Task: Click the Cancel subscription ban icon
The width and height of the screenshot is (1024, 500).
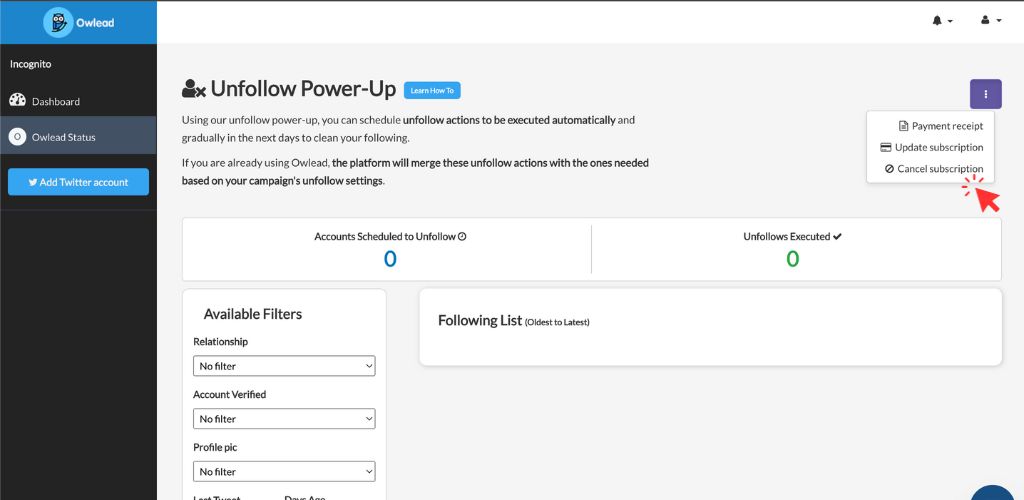Action: point(889,168)
